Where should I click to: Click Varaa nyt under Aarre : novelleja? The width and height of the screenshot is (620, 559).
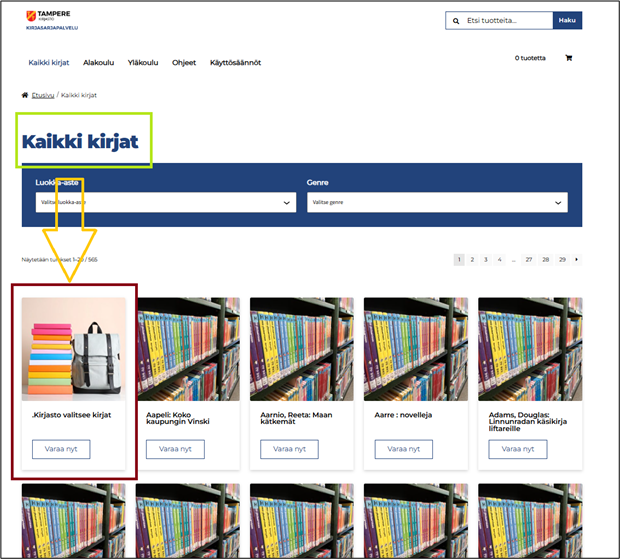pyautogui.click(x=404, y=449)
